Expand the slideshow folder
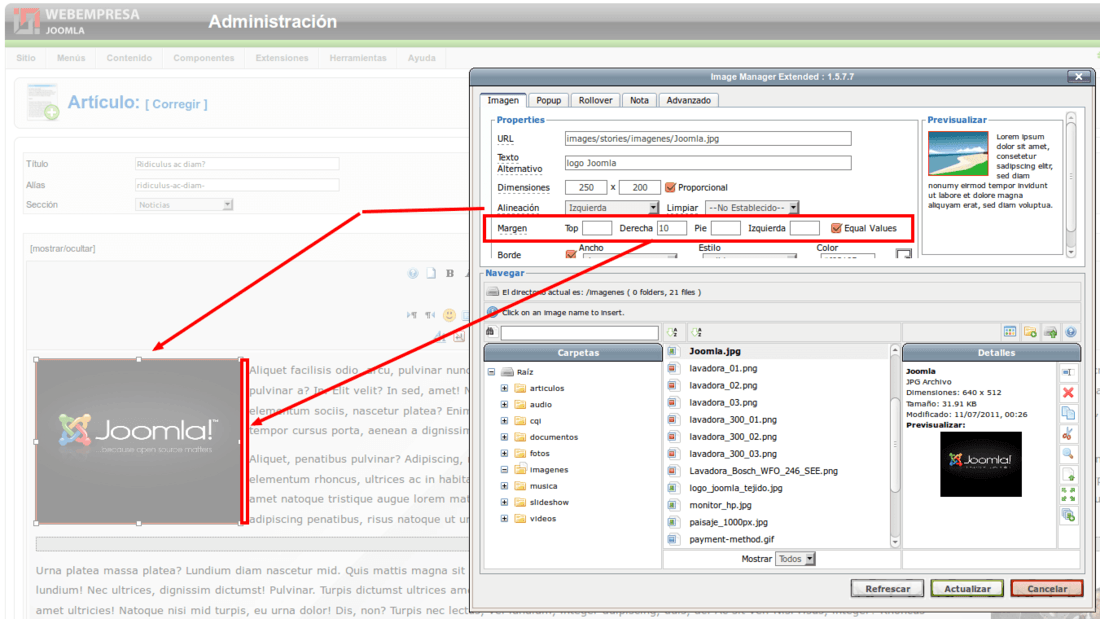The height and width of the screenshot is (619, 1100). 504,502
